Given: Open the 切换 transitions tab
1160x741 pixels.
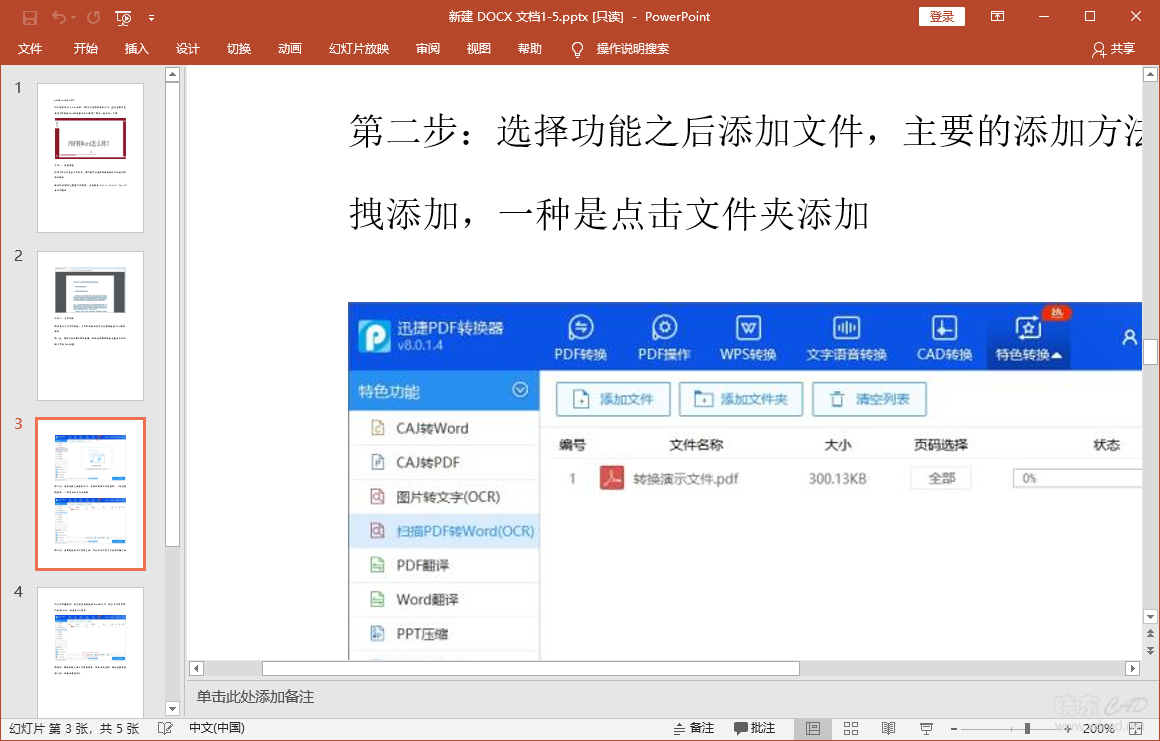Looking at the screenshot, I should [239, 49].
